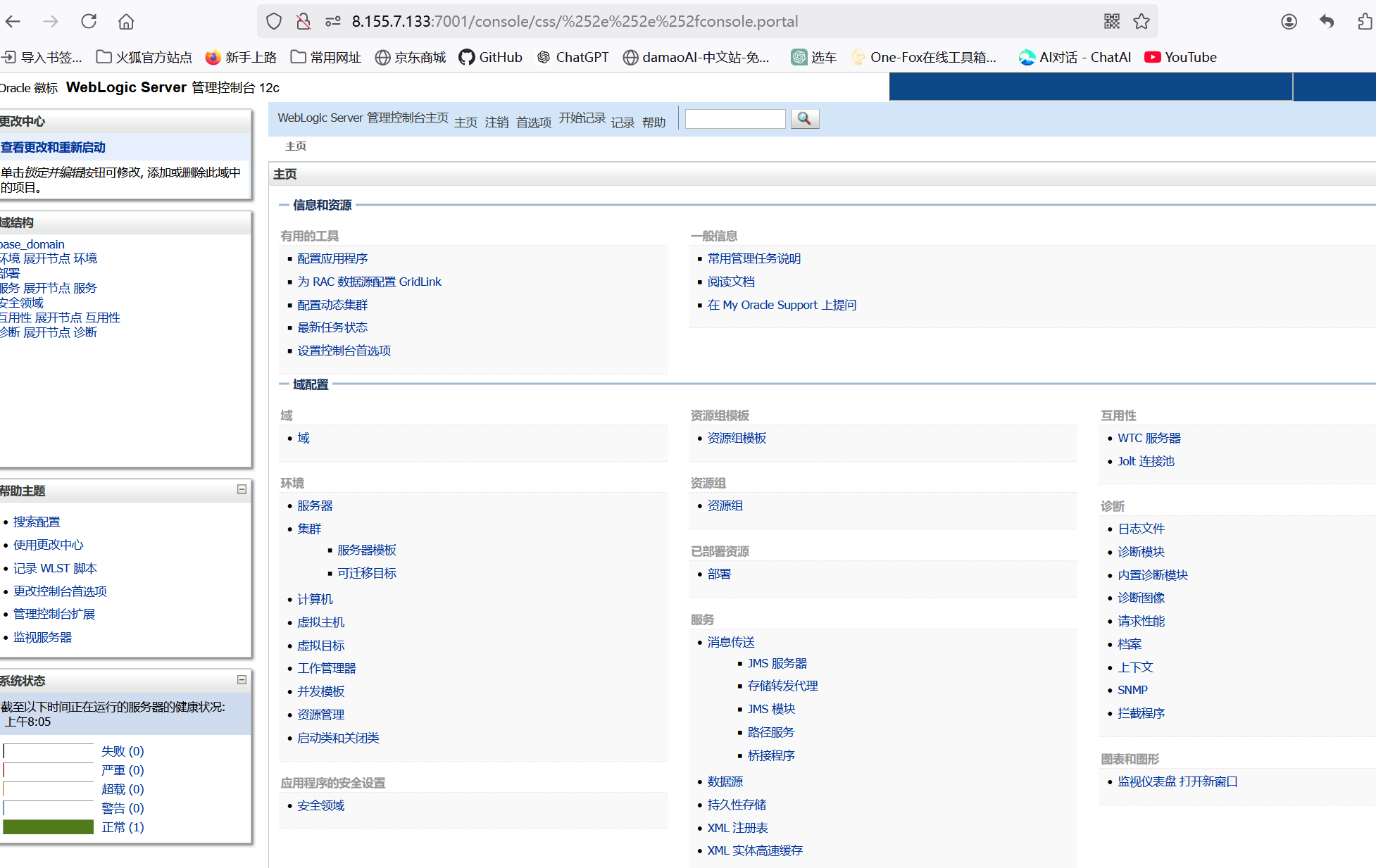Viewport: 1376px width, 868px height.
Task: Click 注销 in the console toolbar
Action: tap(496, 122)
